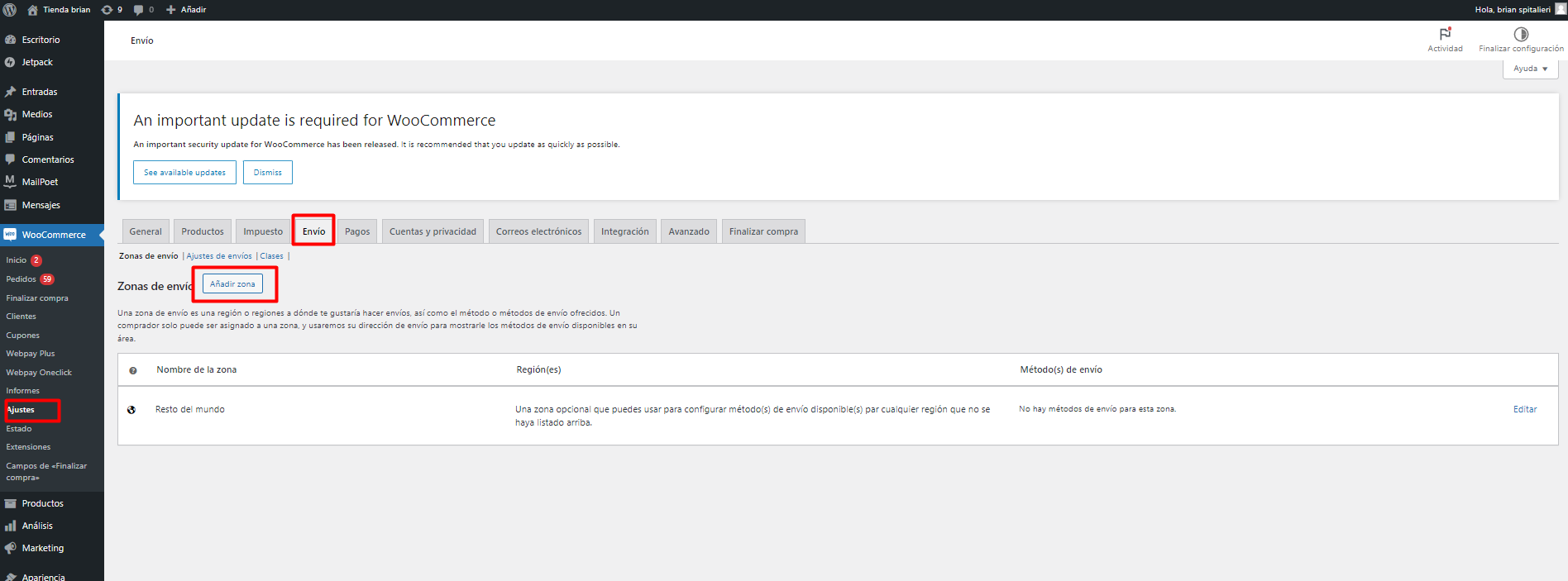Click Editar for Resto del mundo zone

[1525, 409]
